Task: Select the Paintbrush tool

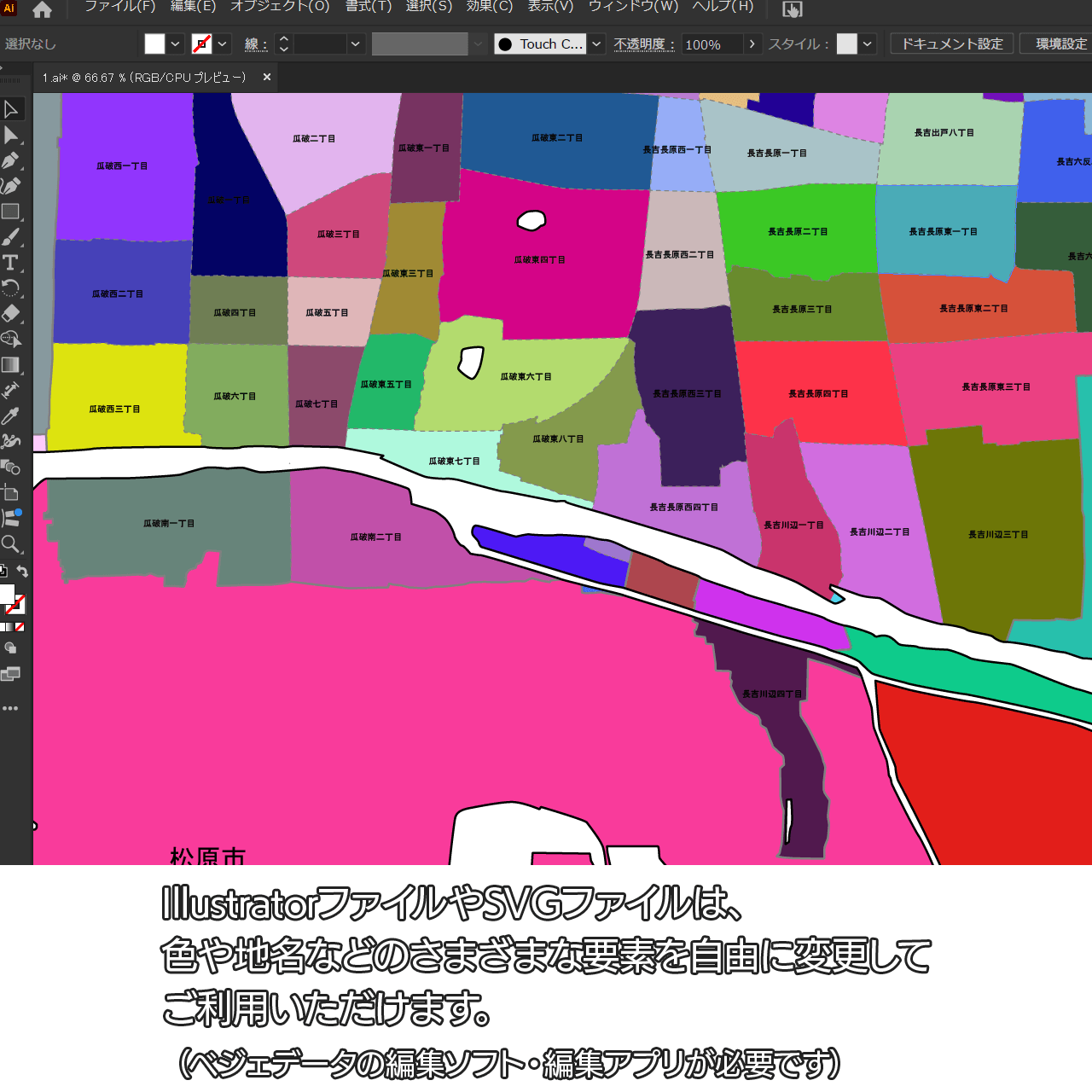Action: (x=10, y=237)
